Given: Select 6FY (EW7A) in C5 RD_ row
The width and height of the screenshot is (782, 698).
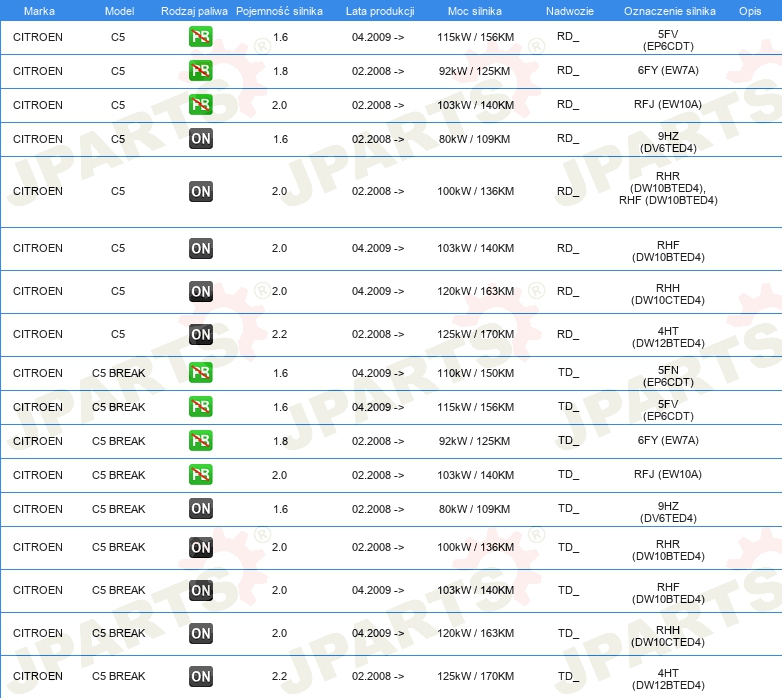Looking at the screenshot, I should [x=668, y=70].
